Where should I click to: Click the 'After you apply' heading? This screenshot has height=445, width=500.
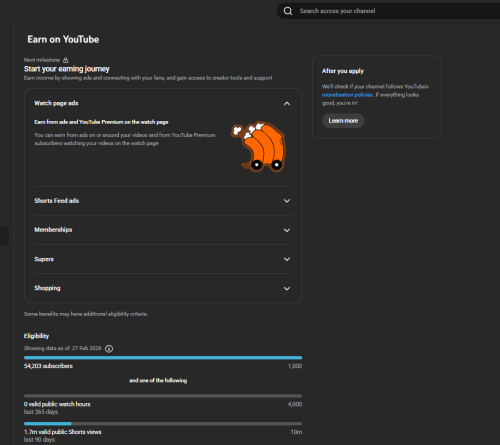(x=343, y=71)
